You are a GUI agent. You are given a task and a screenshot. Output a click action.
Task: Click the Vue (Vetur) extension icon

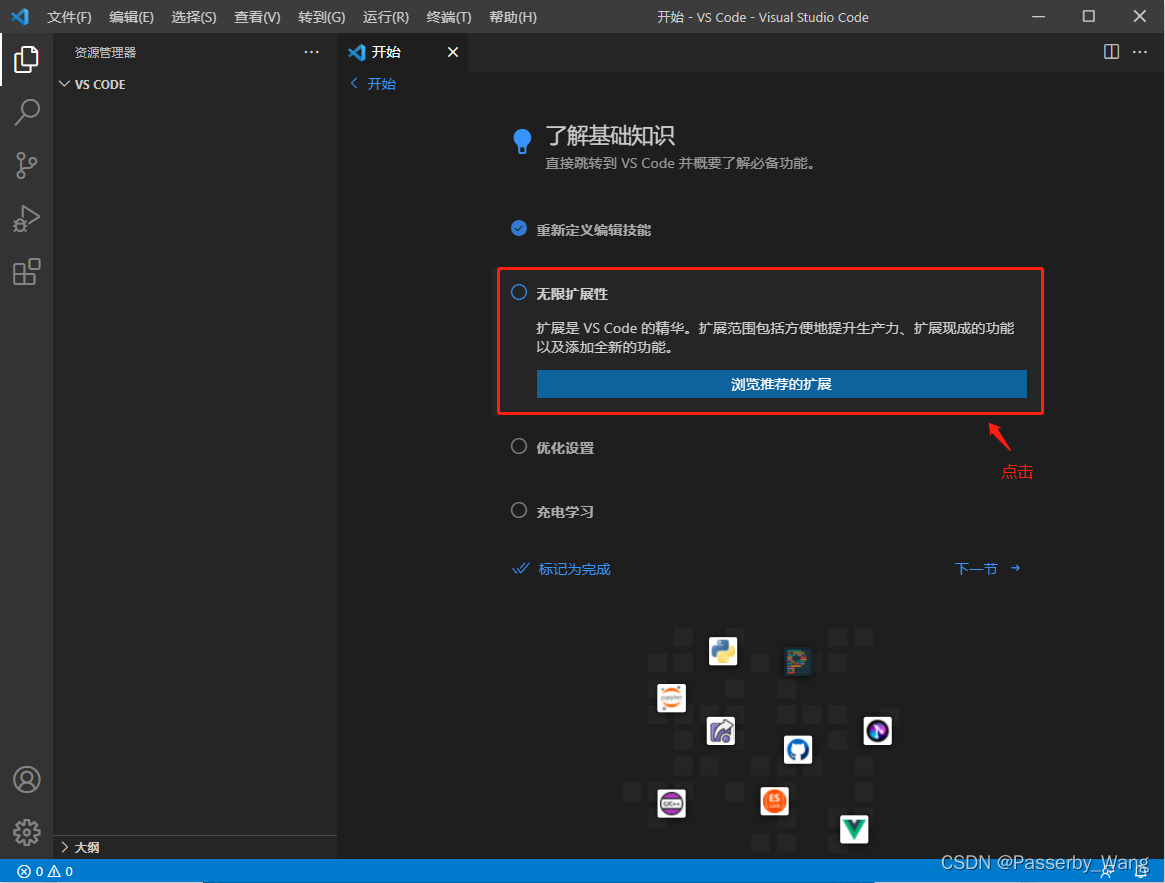[x=854, y=829]
